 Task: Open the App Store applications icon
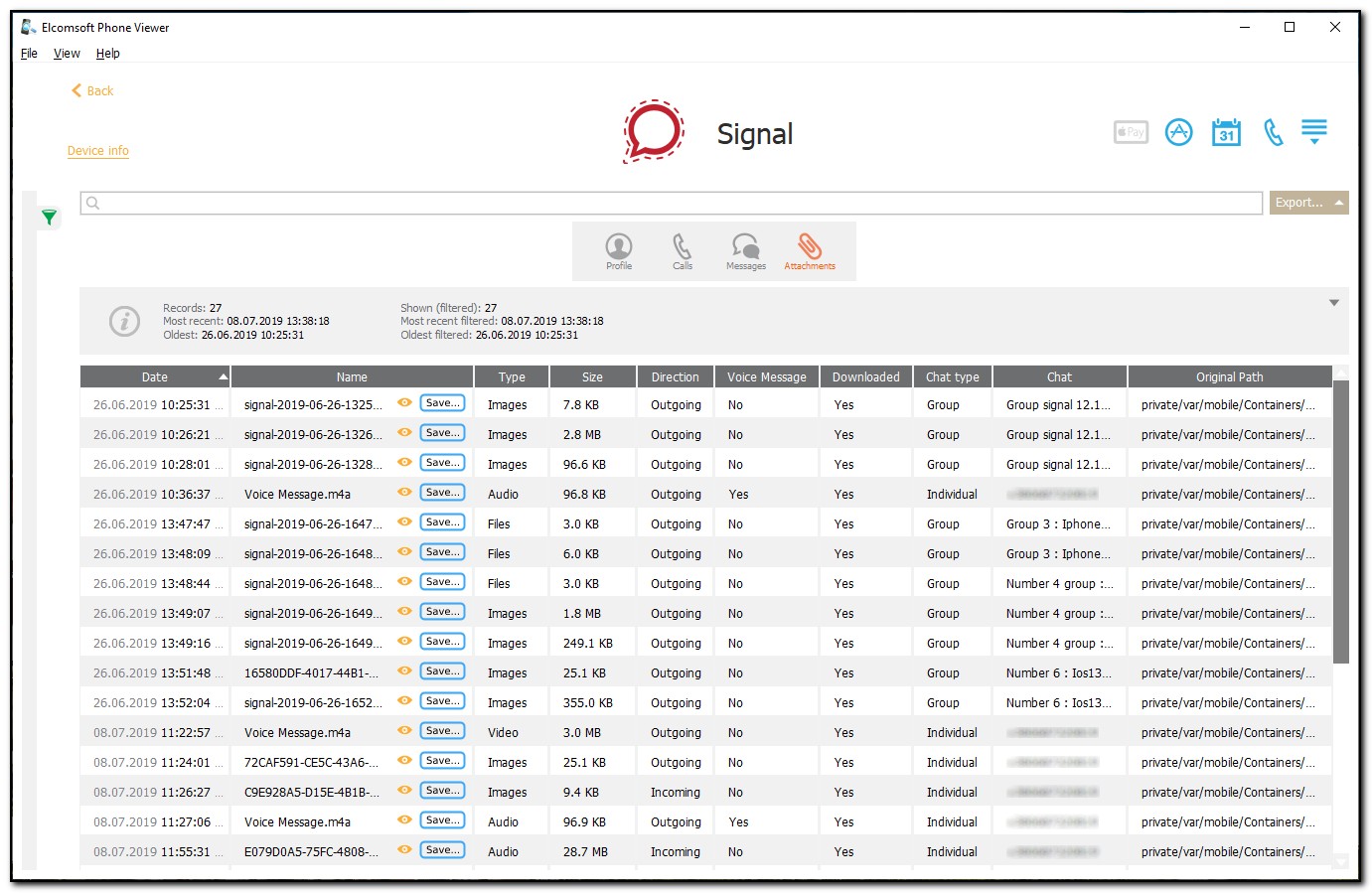(x=1178, y=132)
